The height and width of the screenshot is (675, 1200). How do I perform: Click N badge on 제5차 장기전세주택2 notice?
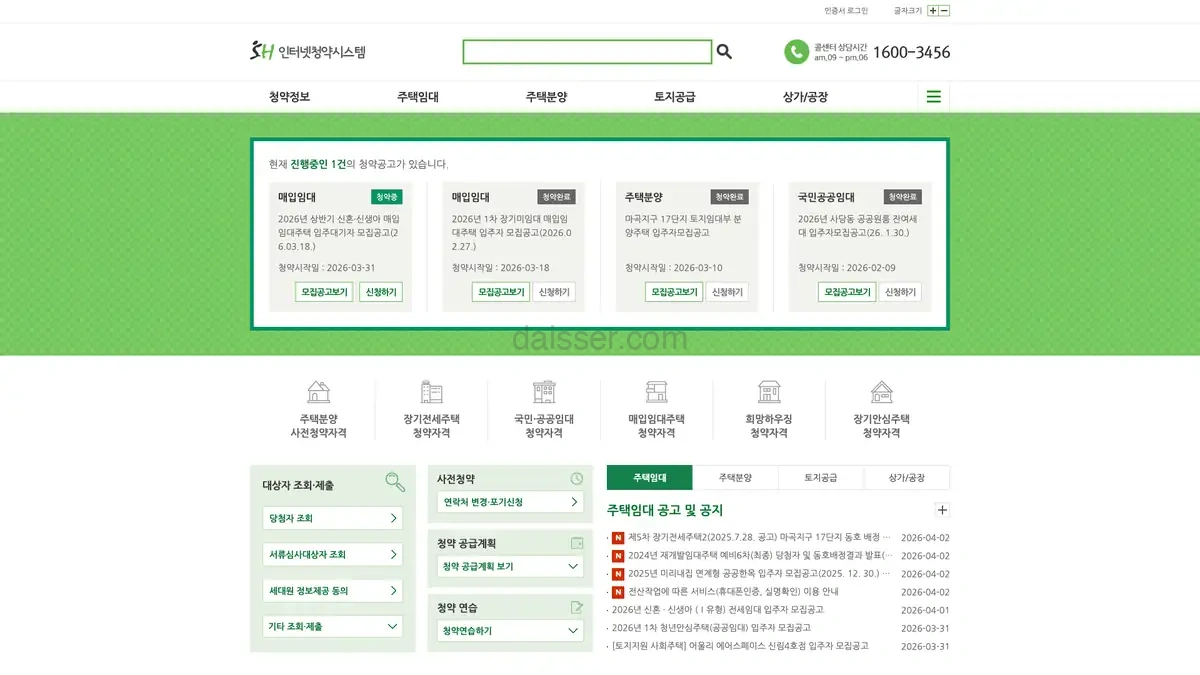pos(618,538)
